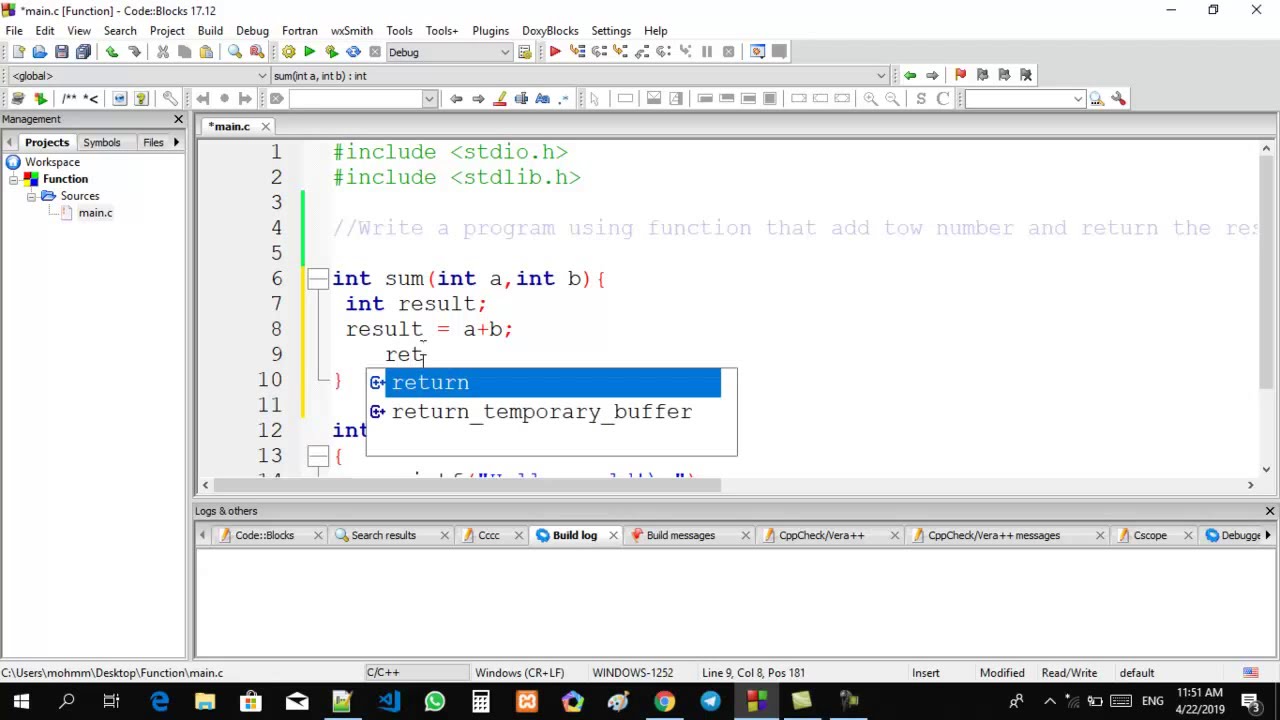Viewport: 1280px width, 720px height.
Task: Open the Build messages log tab
Action: pyautogui.click(x=680, y=536)
